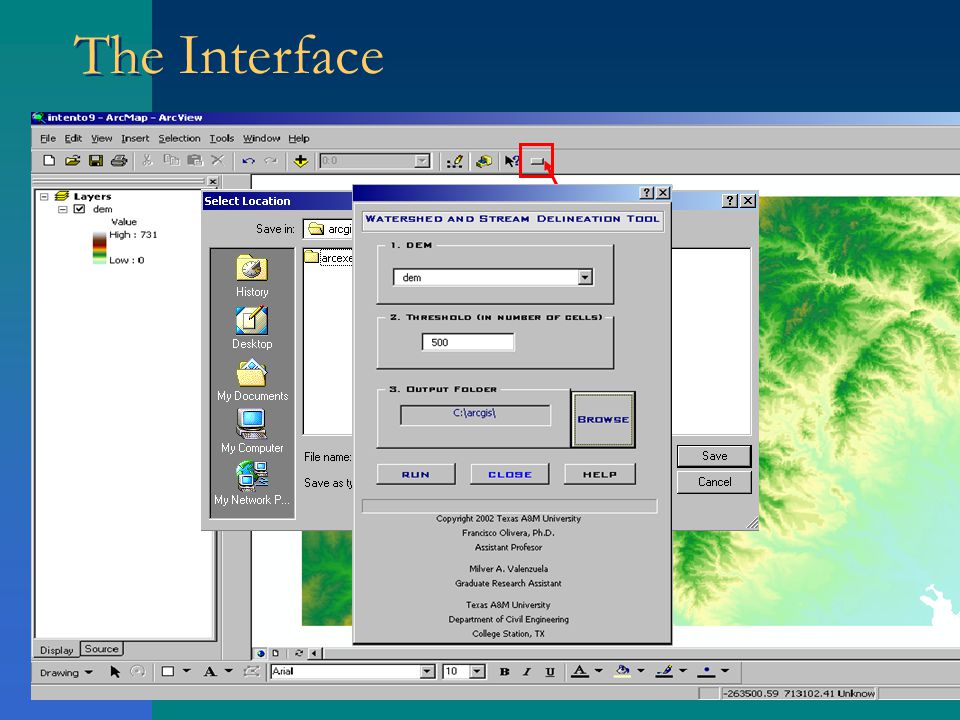Image resolution: width=960 pixels, height=720 pixels.
Task: Open the Editor toolbar
Action: (454, 161)
